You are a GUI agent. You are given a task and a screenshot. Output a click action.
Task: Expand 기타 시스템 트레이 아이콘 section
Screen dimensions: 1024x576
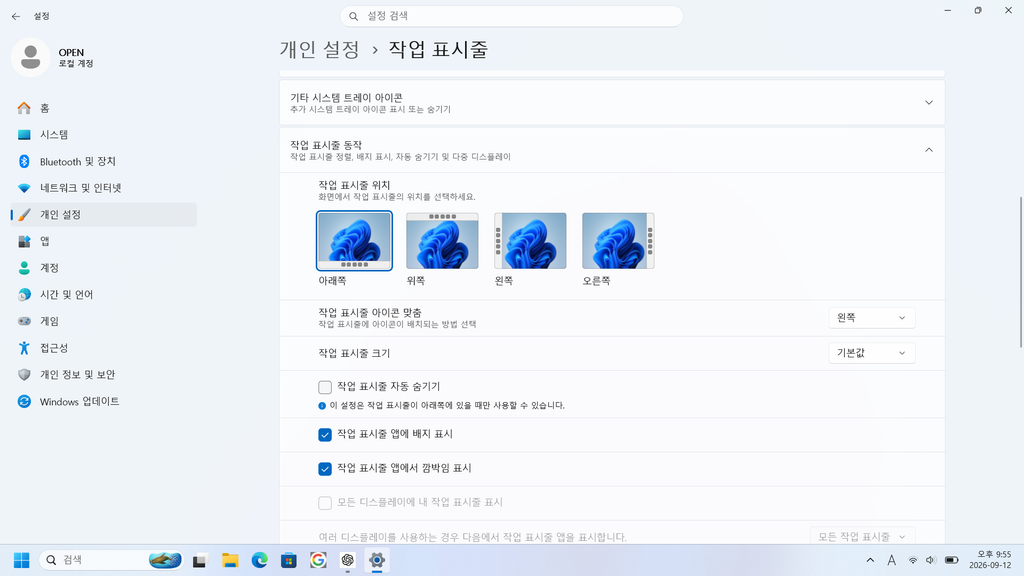pos(612,103)
